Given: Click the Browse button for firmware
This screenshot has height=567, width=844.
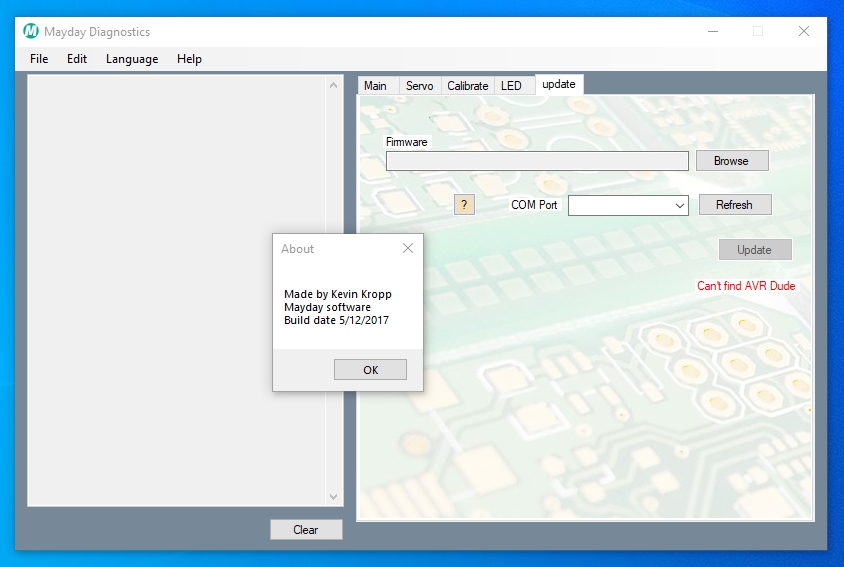Looking at the screenshot, I should (x=732, y=160).
